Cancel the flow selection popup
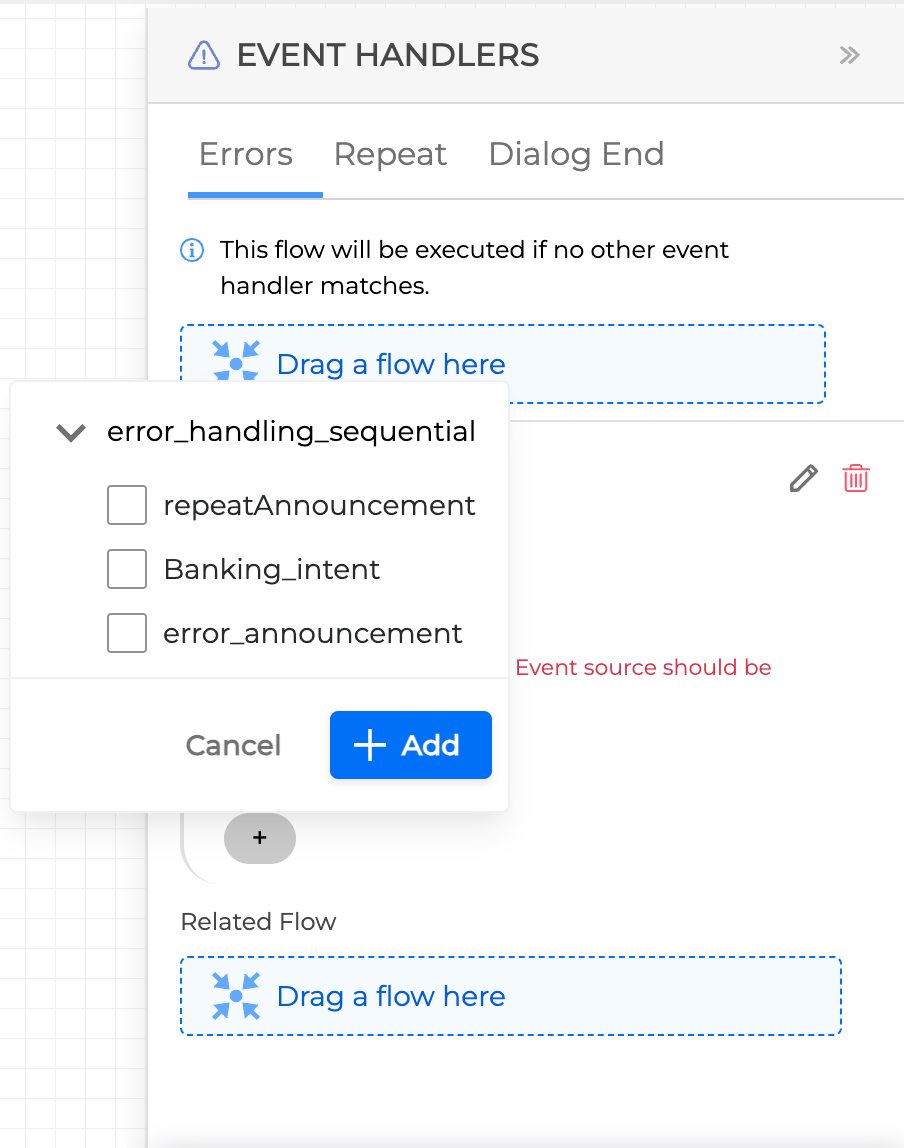The image size is (904, 1148). [x=233, y=745]
